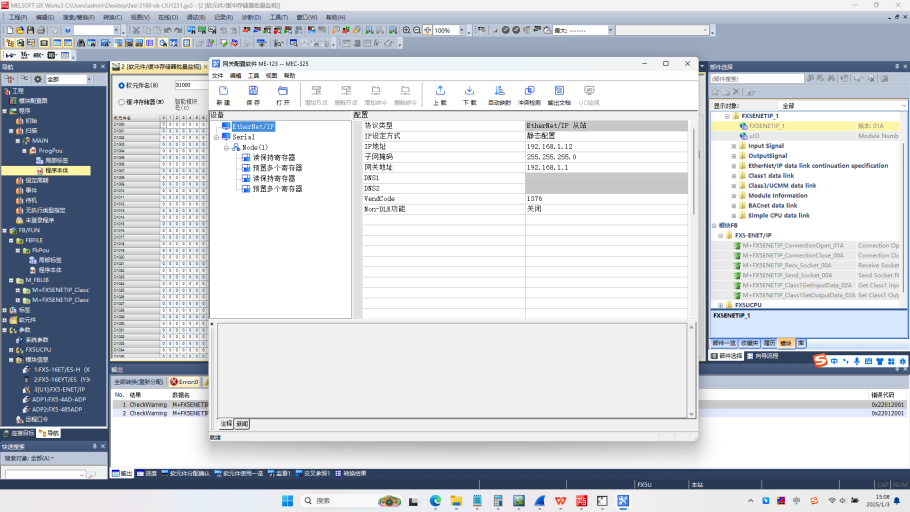
Task: Click the gateway config app icon on taskbar
Action: coord(623,500)
